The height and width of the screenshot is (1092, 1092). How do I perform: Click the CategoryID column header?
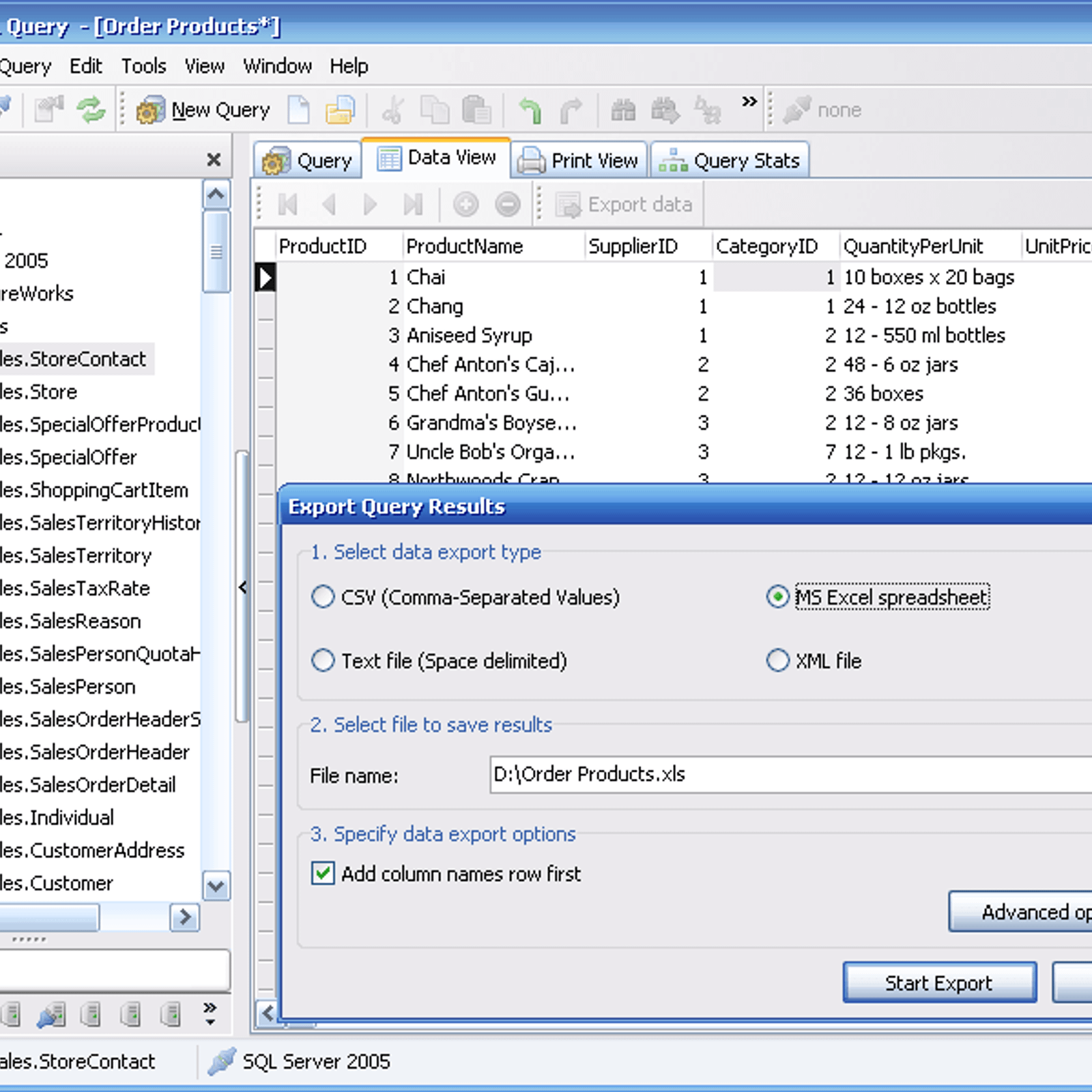click(776, 246)
